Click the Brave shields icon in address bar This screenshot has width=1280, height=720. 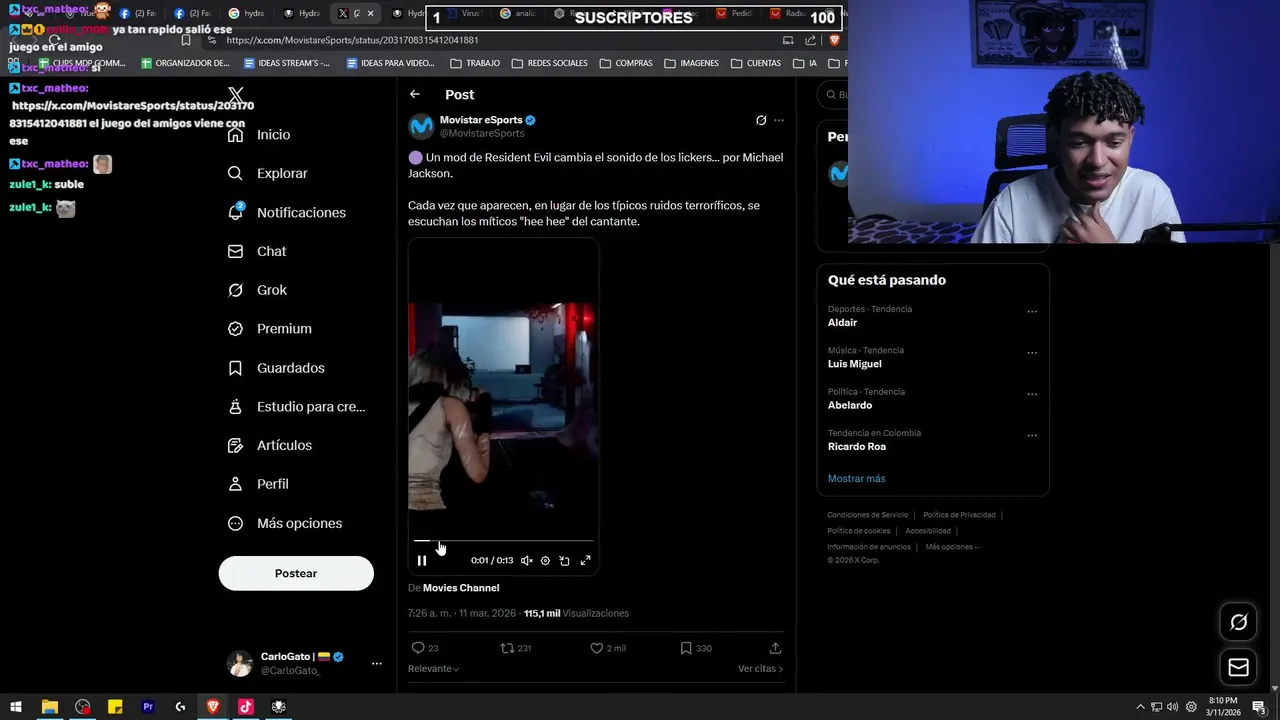click(x=833, y=40)
